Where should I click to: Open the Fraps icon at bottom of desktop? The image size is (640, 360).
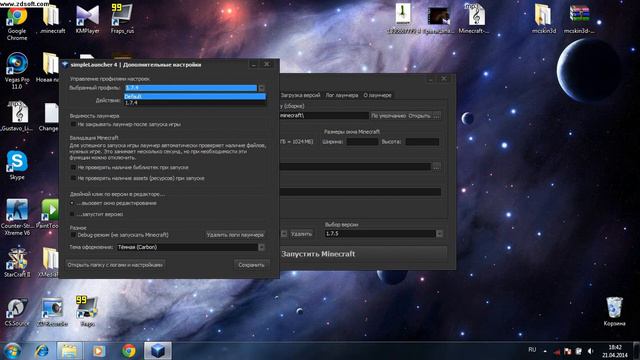coord(87,311)
